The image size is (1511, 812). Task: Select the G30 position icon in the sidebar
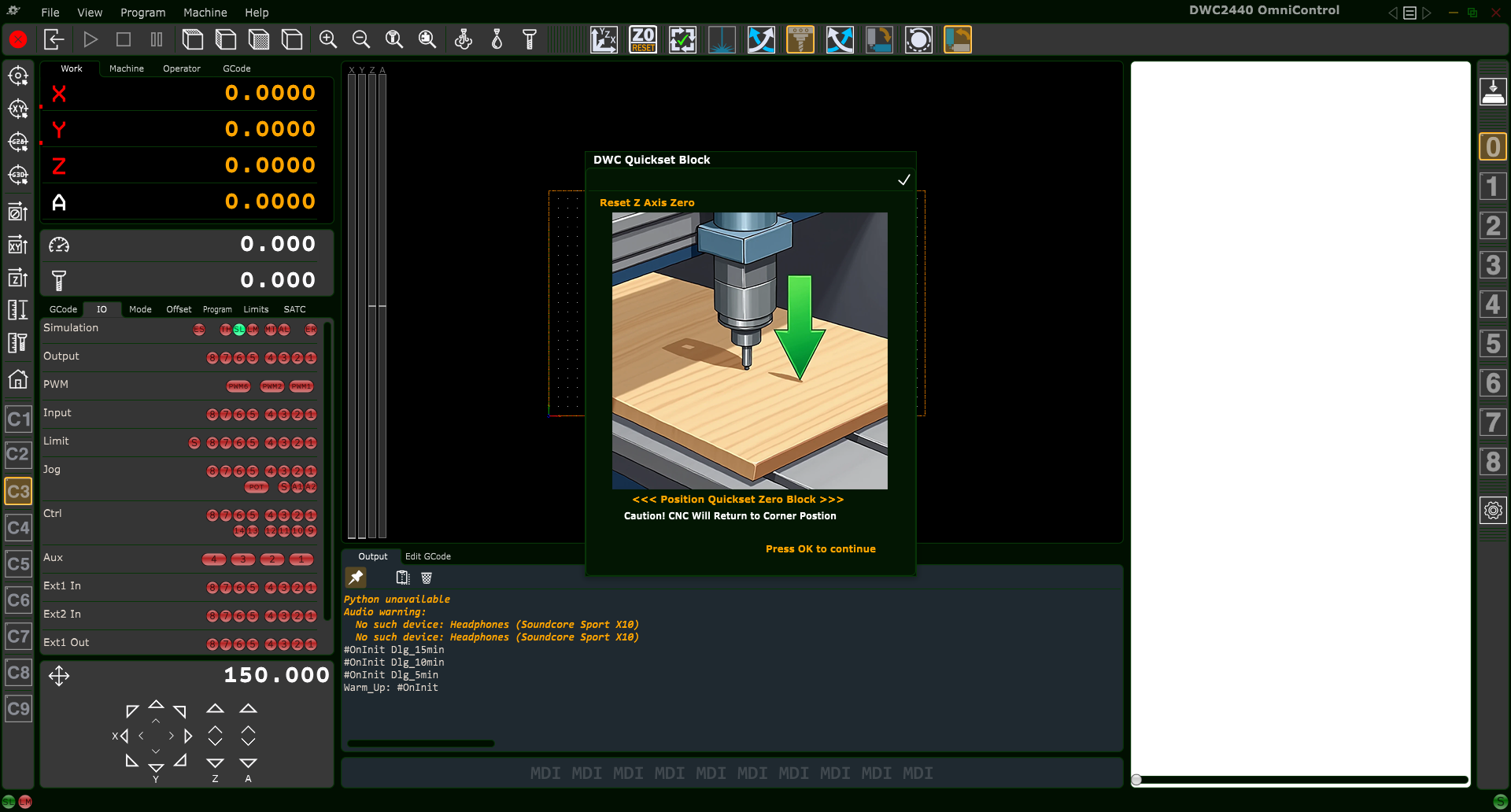coord(18,175)
